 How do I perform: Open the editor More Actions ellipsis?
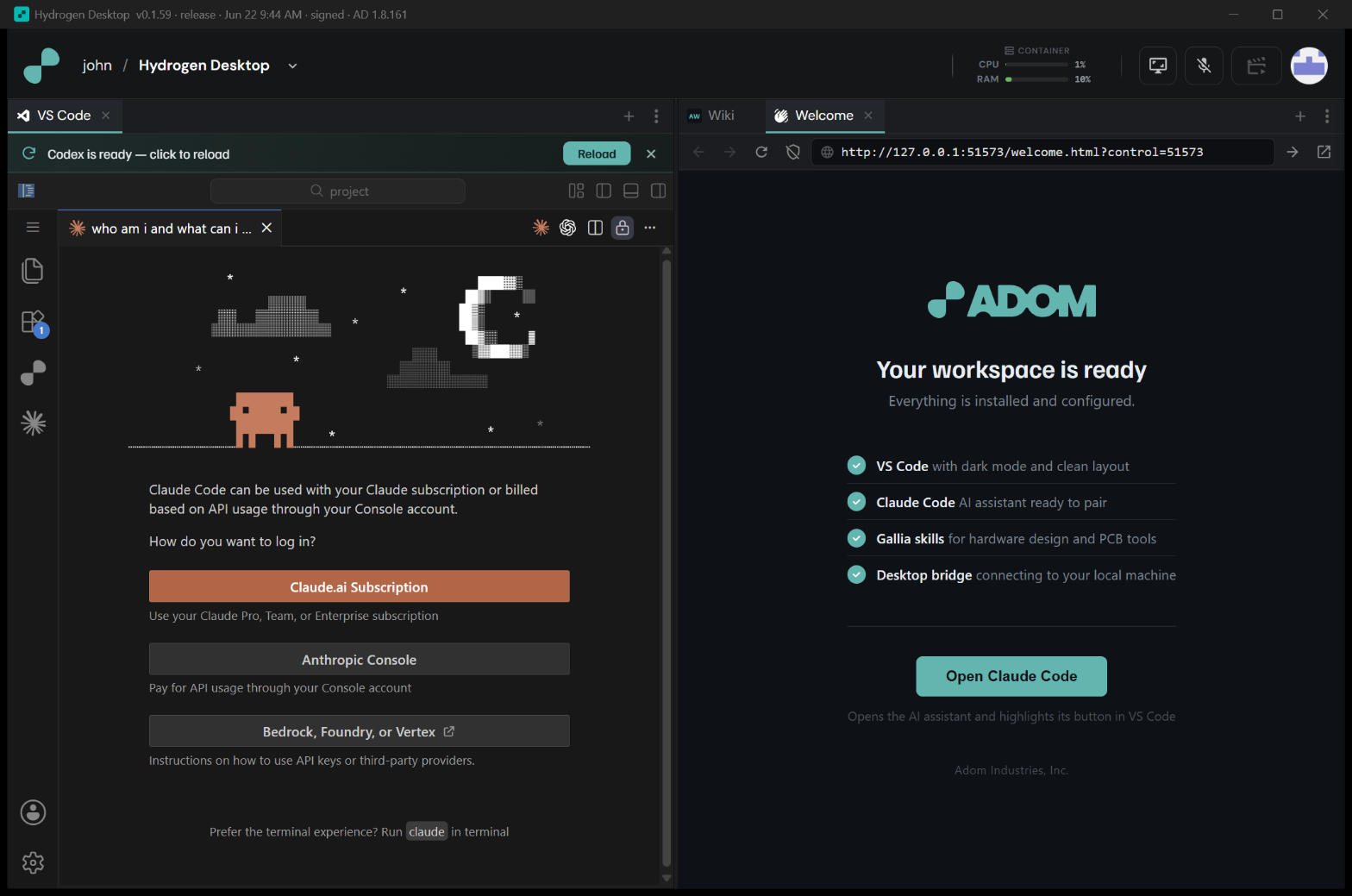coord(650,228)
